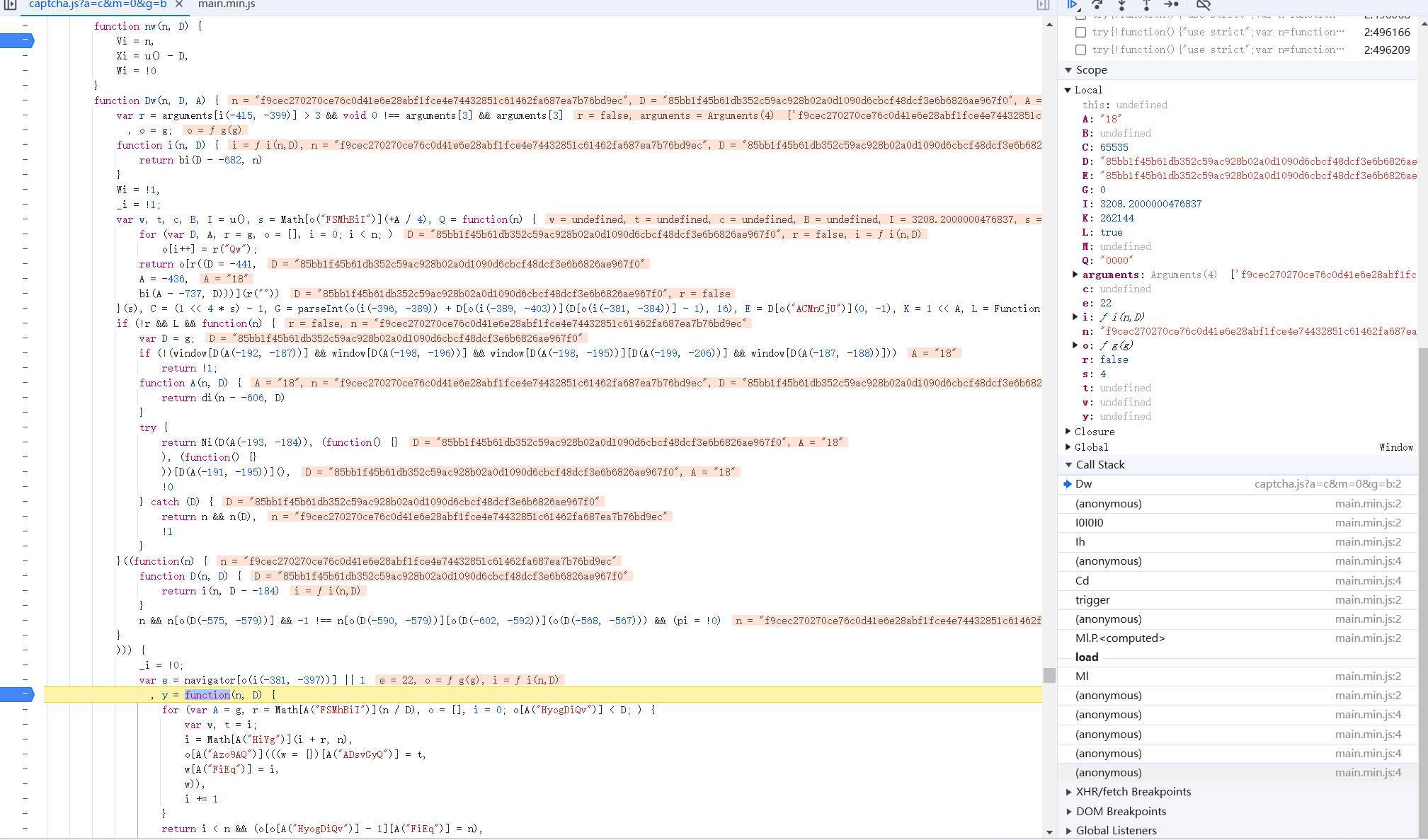
Task: Open main.min.js:4 link beside Cd
Action: pyautogui.click(x=1368, y=581)
